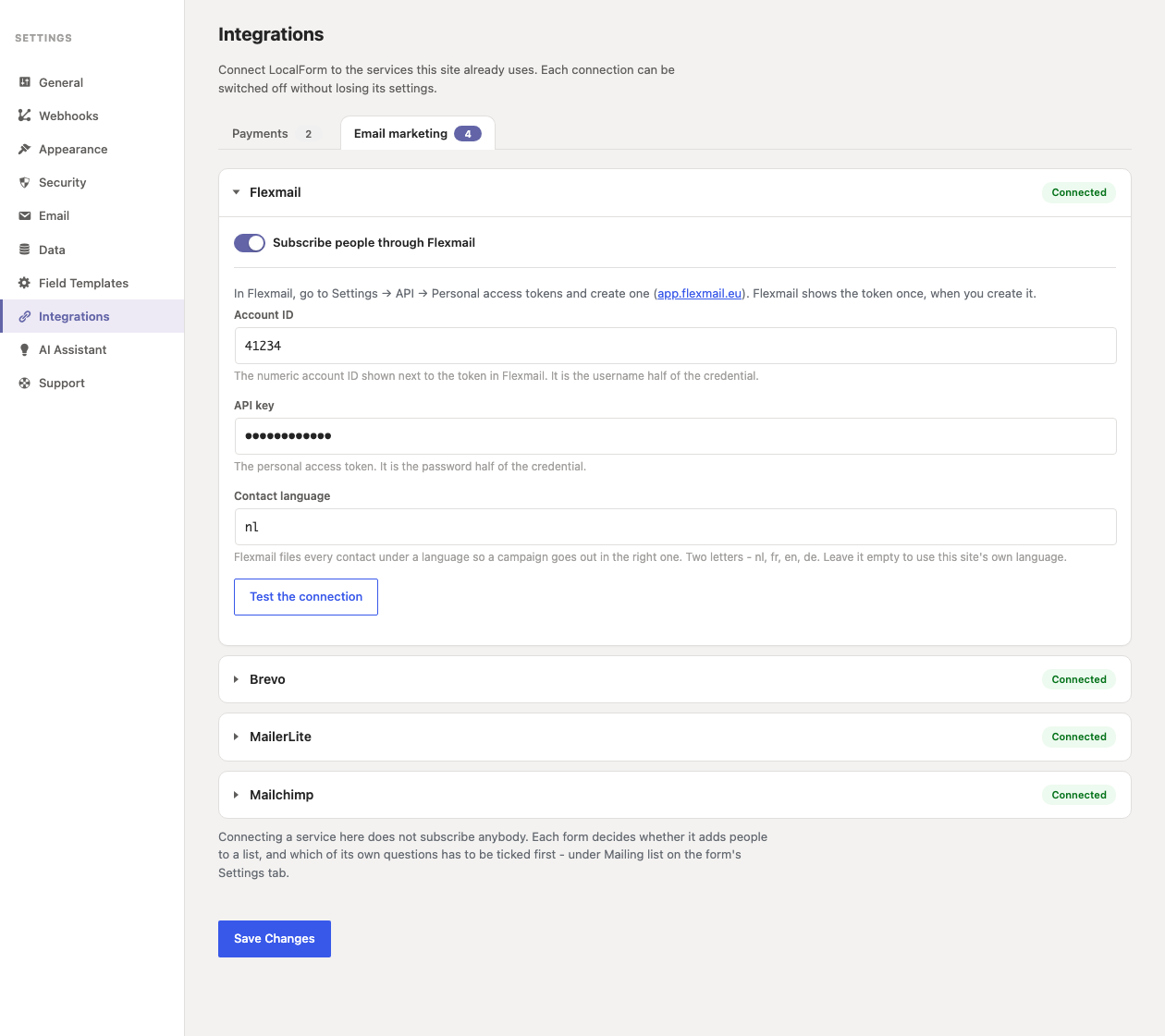Click the API key label
The image size is (1165, 1036).
point(254,406)
